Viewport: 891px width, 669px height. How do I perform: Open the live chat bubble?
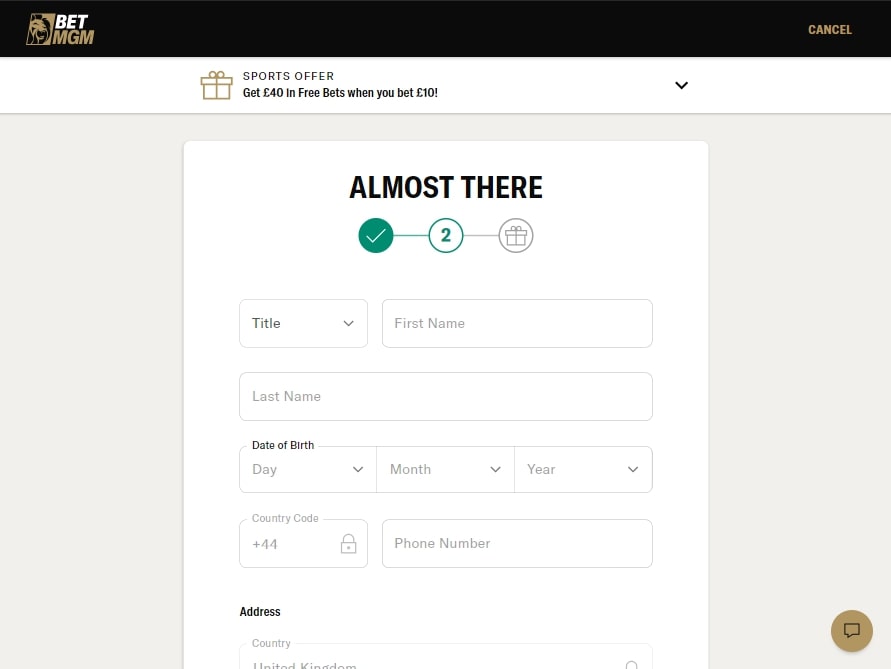[x=851, y=630]
